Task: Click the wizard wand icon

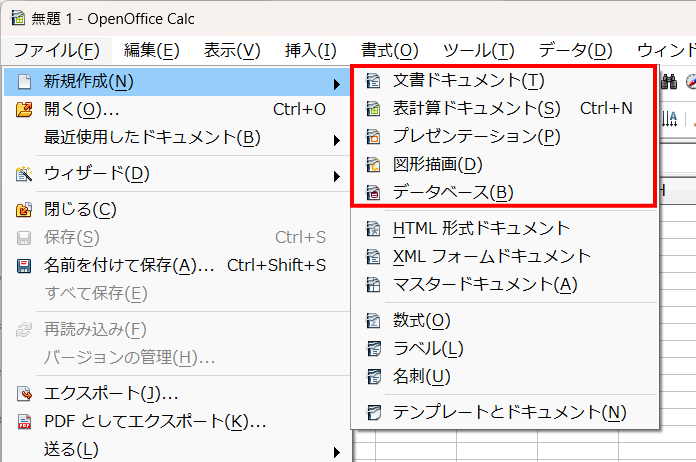Action: pyautogui.click(x=24, y=174)
